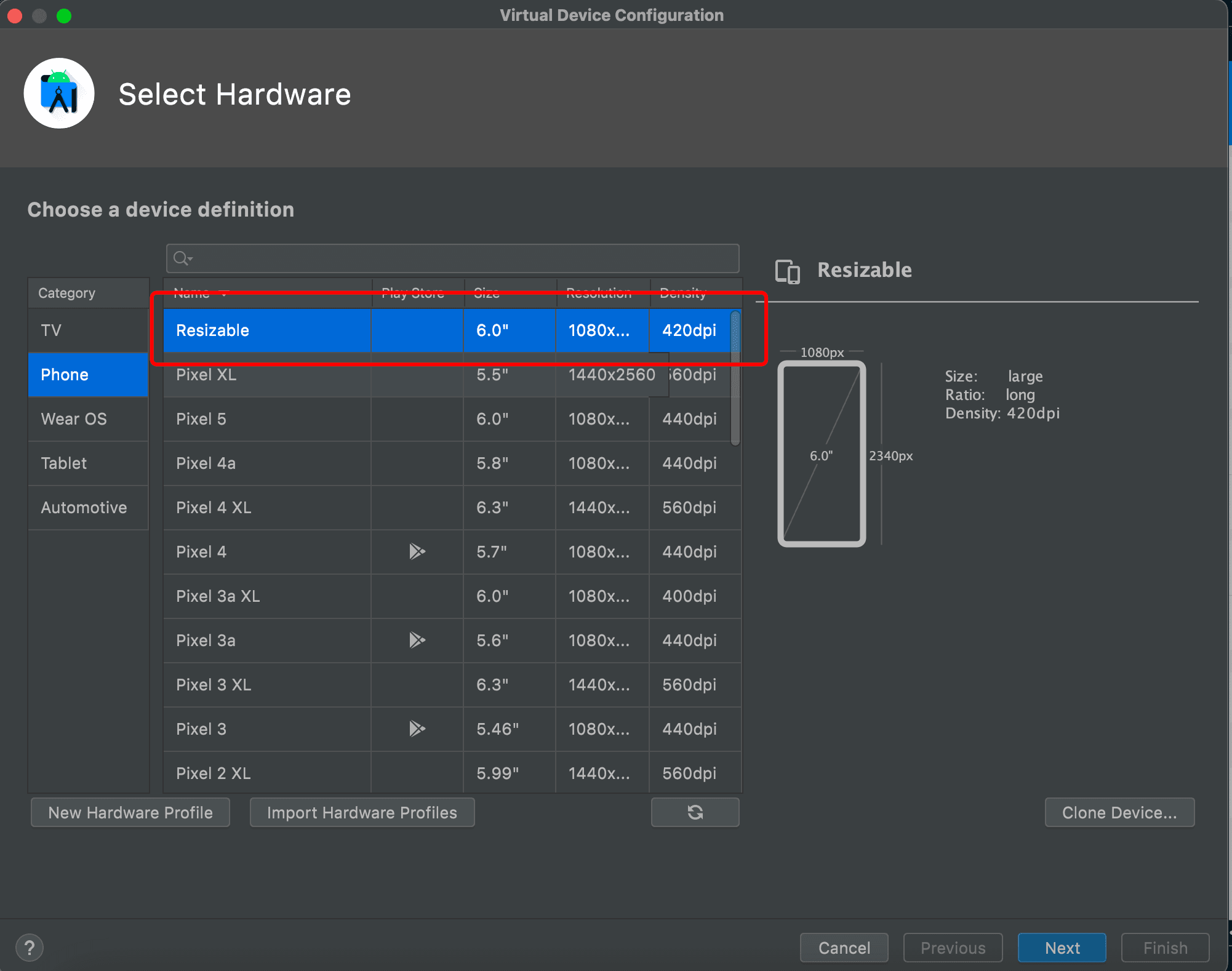This screenshot has width=1232, height=971.
Task: Select the Wear OS category
Action: coord(88,419)
